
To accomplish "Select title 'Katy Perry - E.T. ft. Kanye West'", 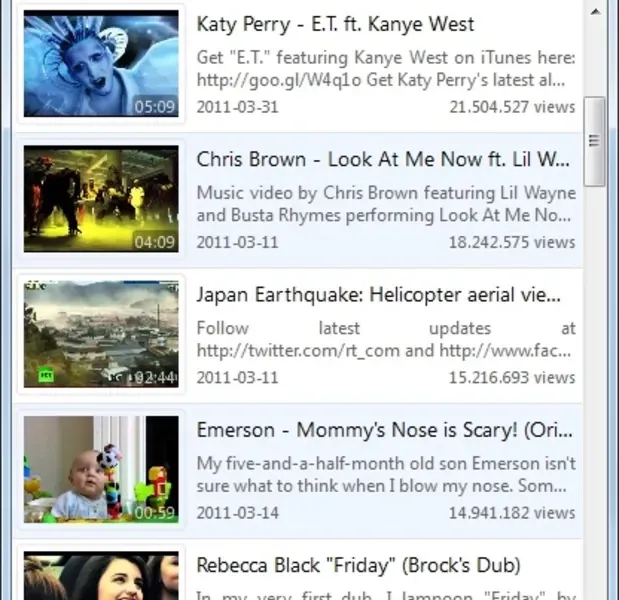I will pos(335,24).
